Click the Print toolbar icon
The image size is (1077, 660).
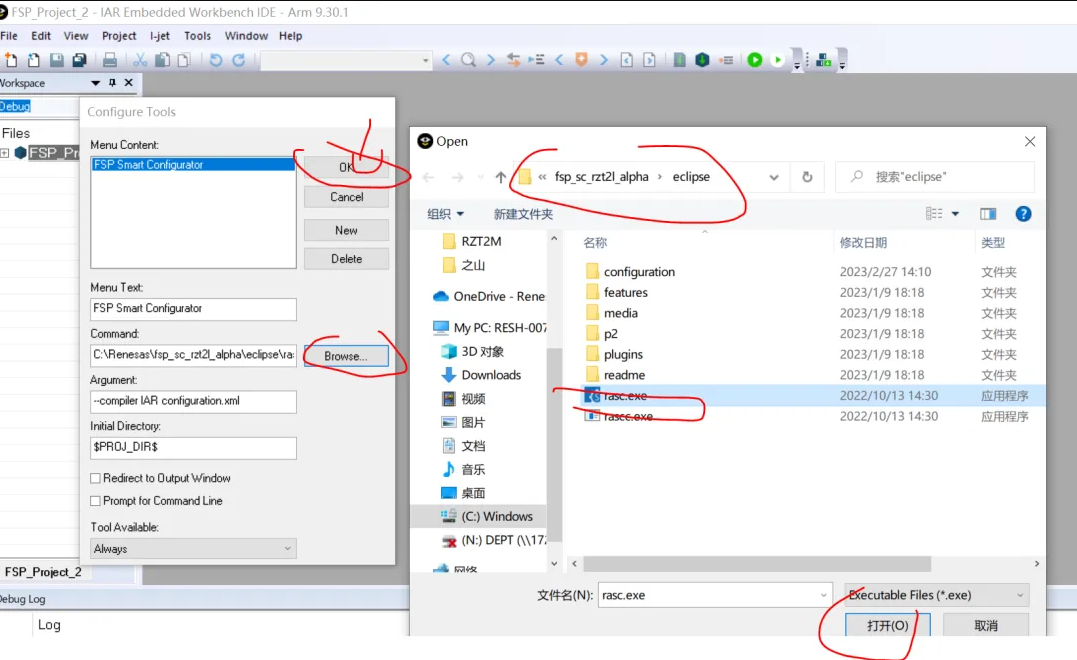110,61
